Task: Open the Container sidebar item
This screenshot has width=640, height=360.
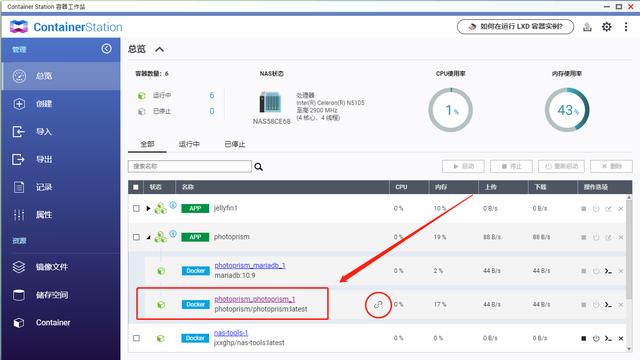Action: click(x=61, y=322)
